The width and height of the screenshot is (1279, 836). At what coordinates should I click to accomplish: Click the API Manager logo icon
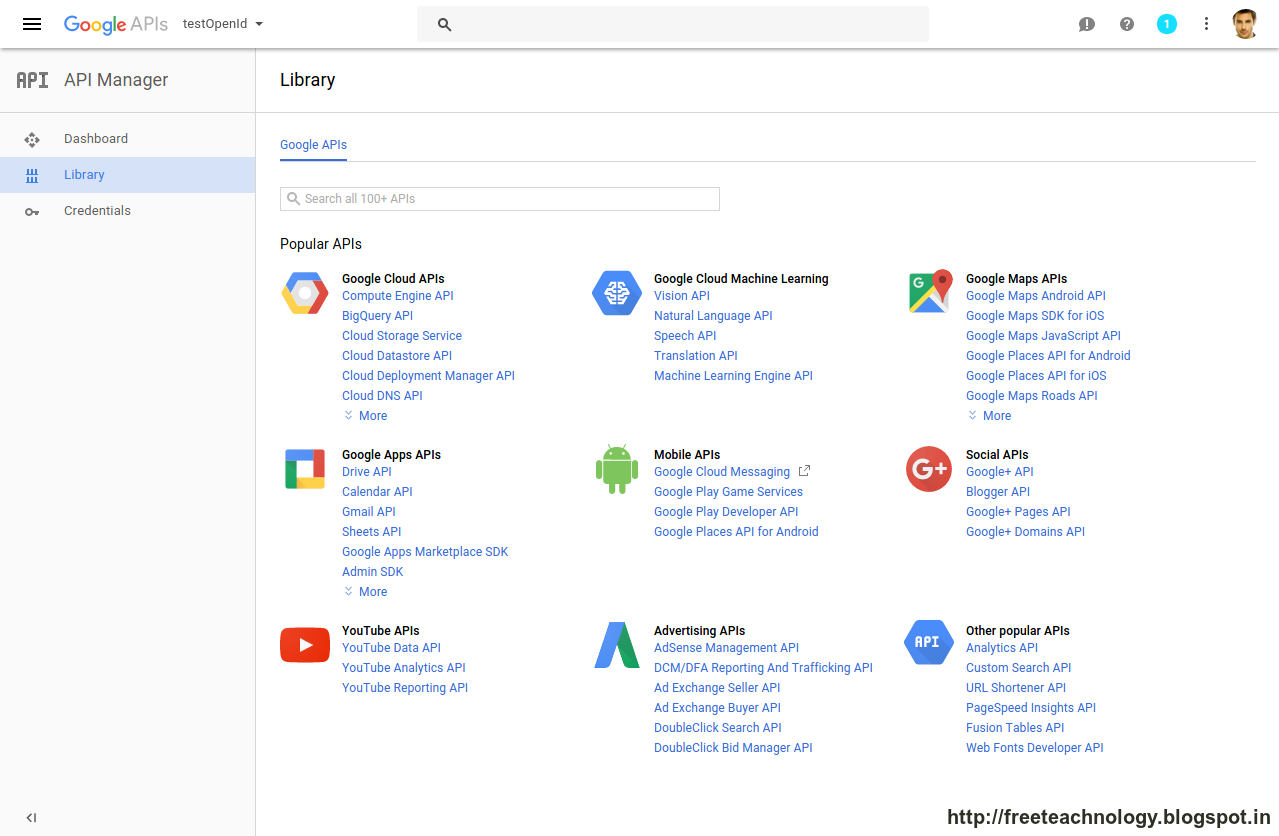[32, 80]
